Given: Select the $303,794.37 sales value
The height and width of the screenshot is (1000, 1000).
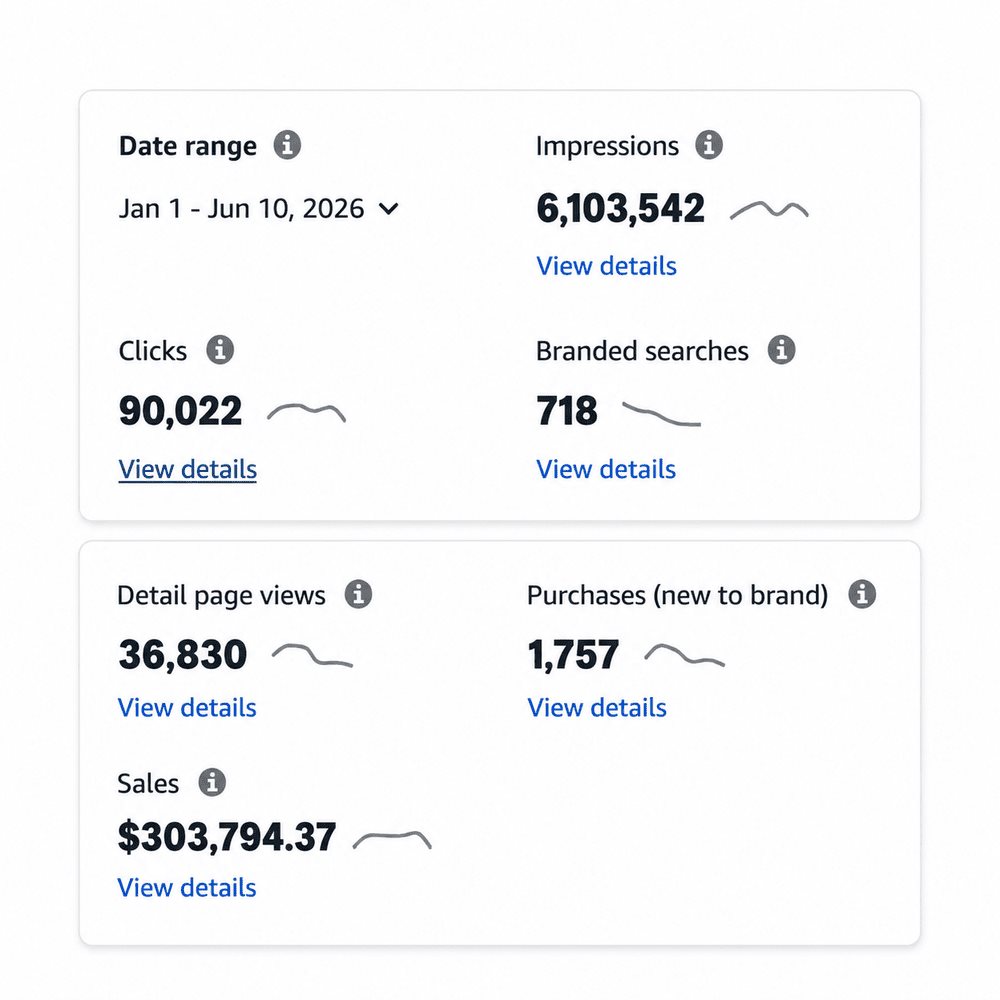Looking at the screenshot, I should (x=227, y=837).
